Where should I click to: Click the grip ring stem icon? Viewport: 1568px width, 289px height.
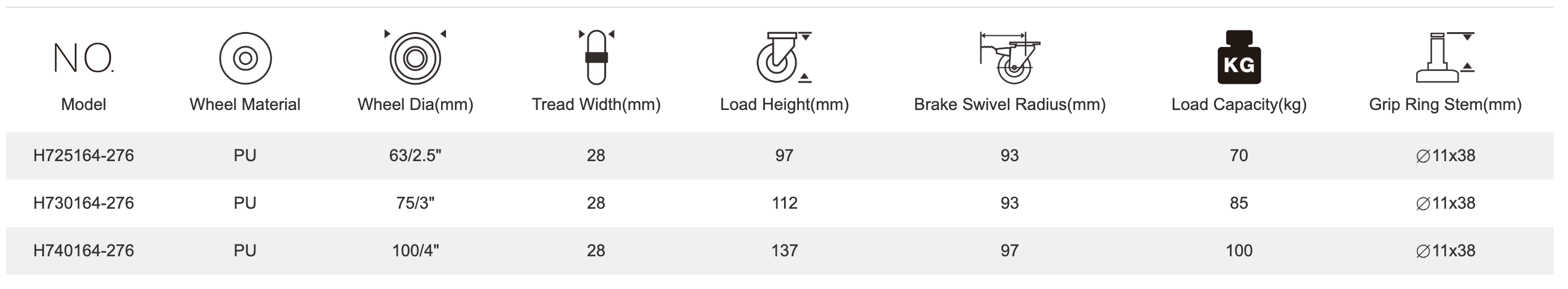(x=1444, y=58)
